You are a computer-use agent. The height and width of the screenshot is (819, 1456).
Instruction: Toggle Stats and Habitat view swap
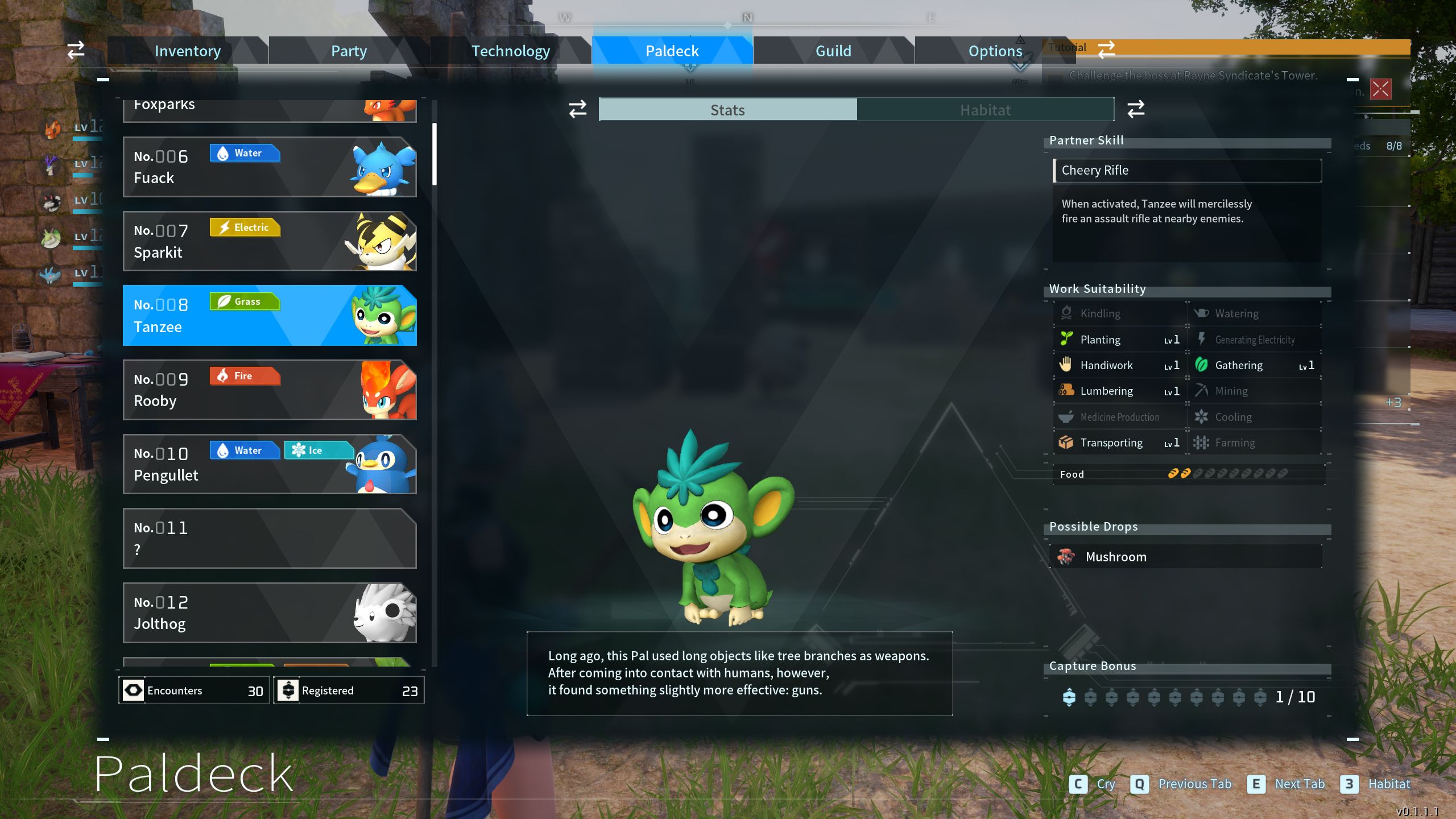click(1135, 110)
